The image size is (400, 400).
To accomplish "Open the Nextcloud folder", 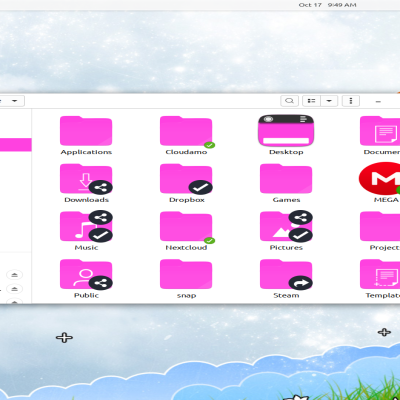I will coord(186,226).
